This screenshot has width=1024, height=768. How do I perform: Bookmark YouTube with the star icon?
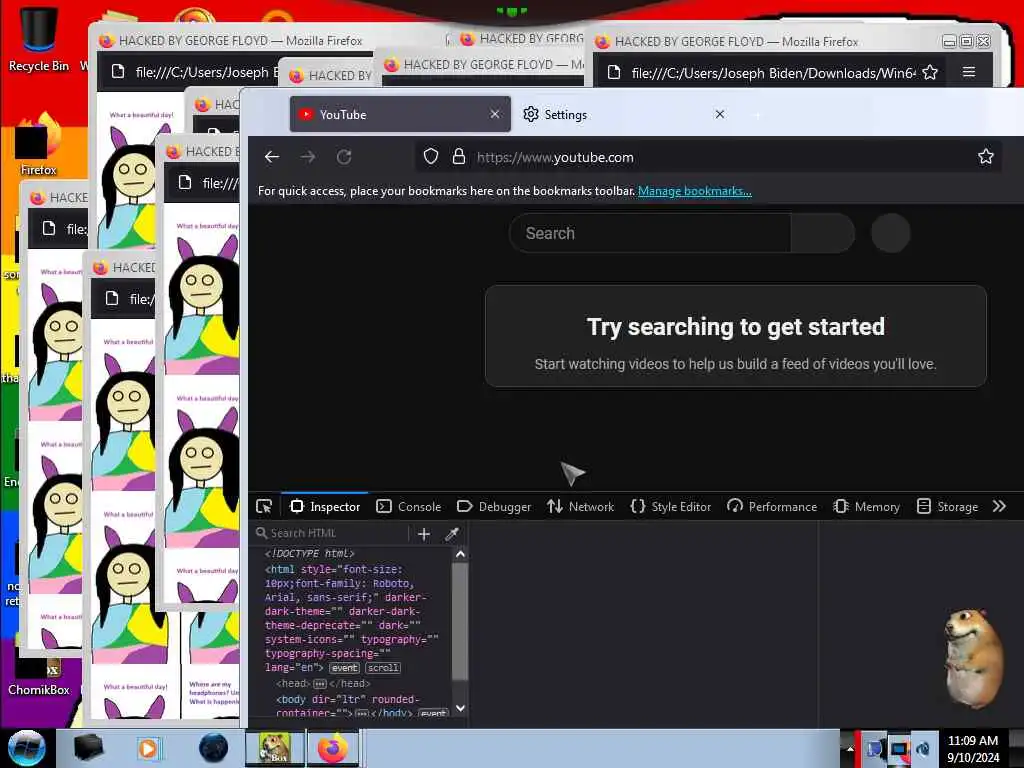(x=985, y=157)
